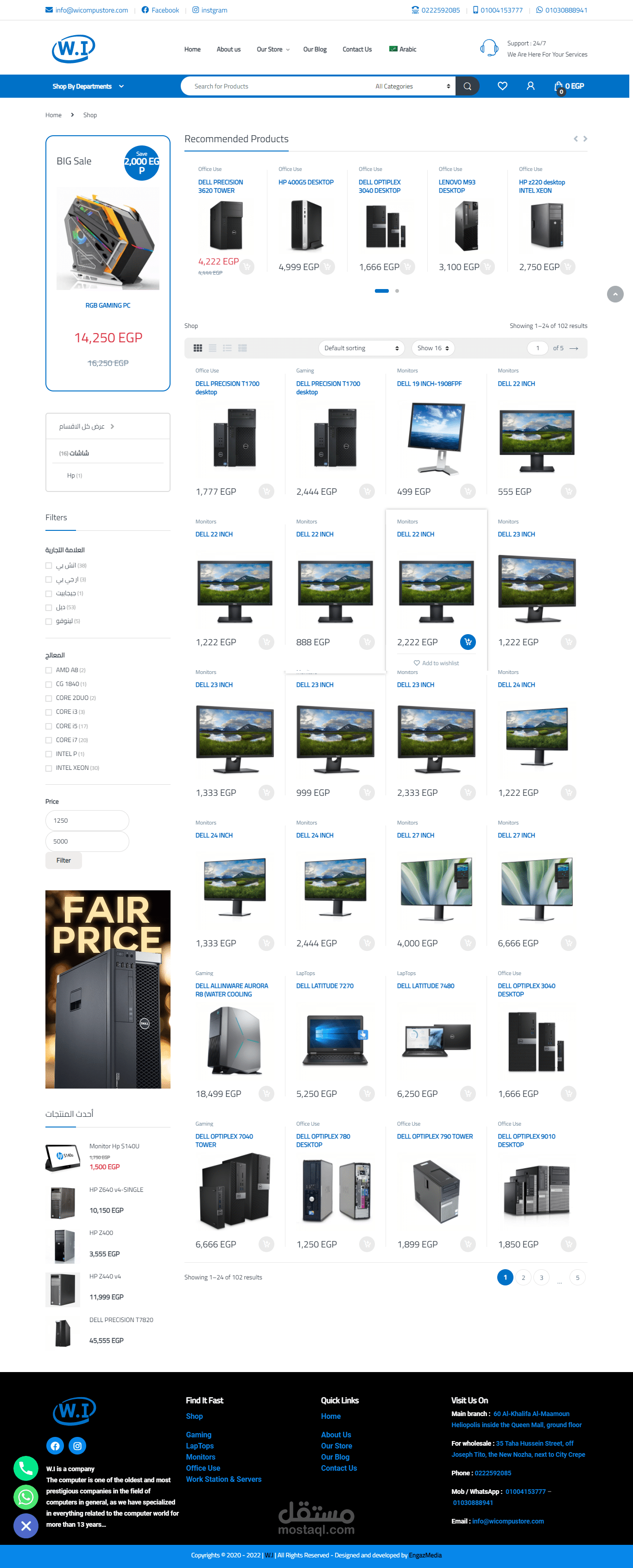Switch to the bulleted list view icon
The image size is (633, 1568).
point(227,348)
